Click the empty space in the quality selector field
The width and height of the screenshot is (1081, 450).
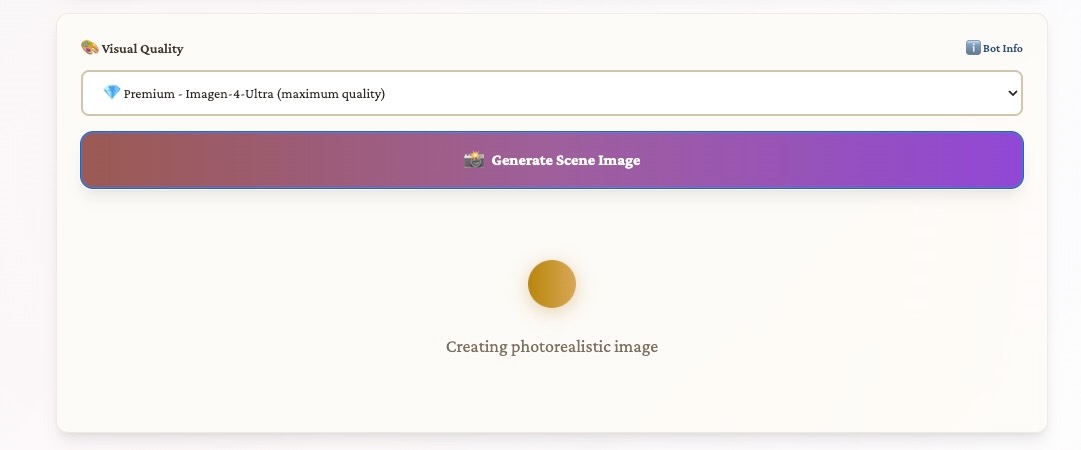pos(700,93)
